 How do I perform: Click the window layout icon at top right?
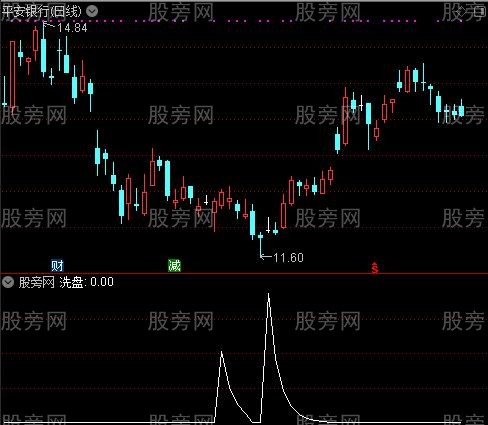[479, 12]
